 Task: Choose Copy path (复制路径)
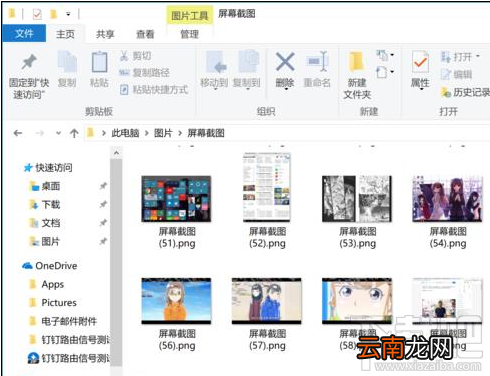144,72
